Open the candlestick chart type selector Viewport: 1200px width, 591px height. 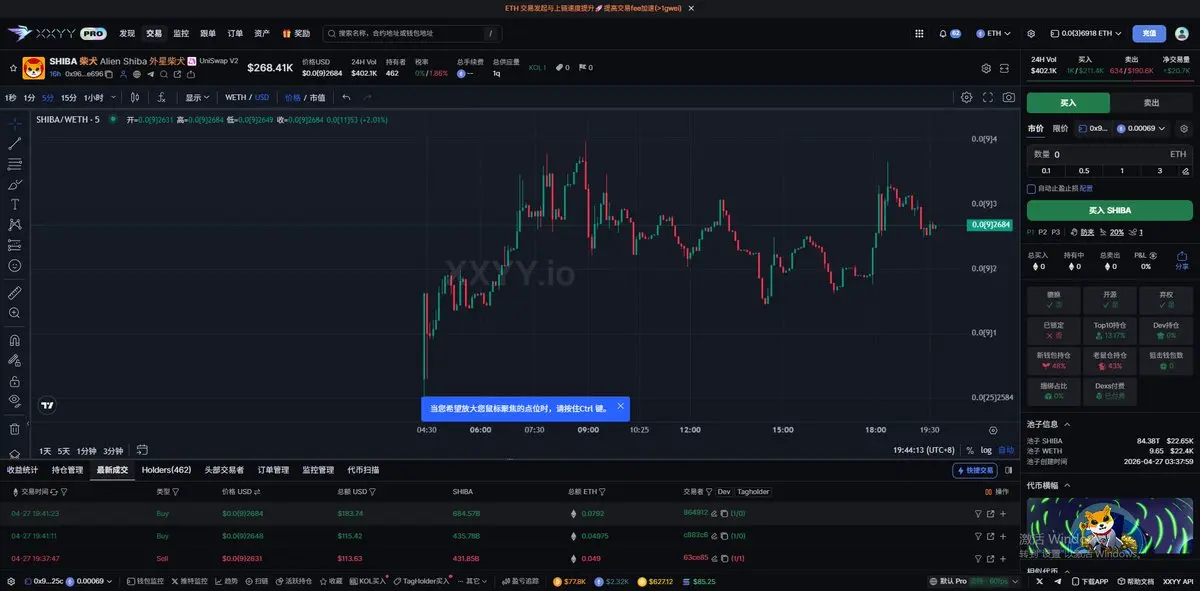tap(135, 97)
